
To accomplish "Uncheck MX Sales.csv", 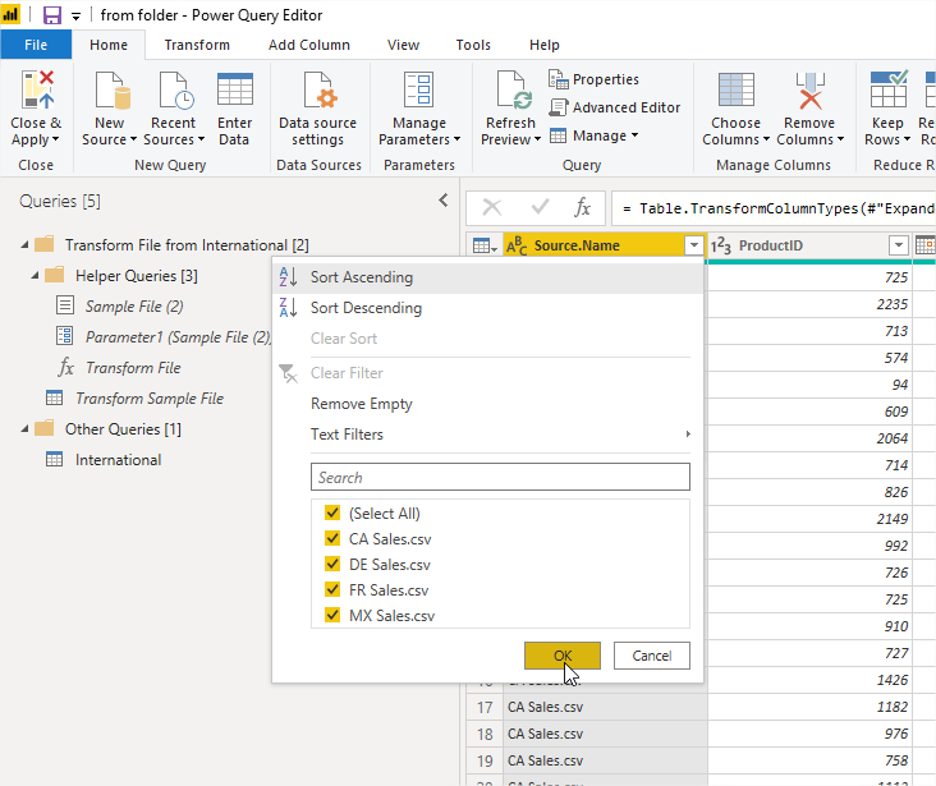I will (x=332, y=615).
